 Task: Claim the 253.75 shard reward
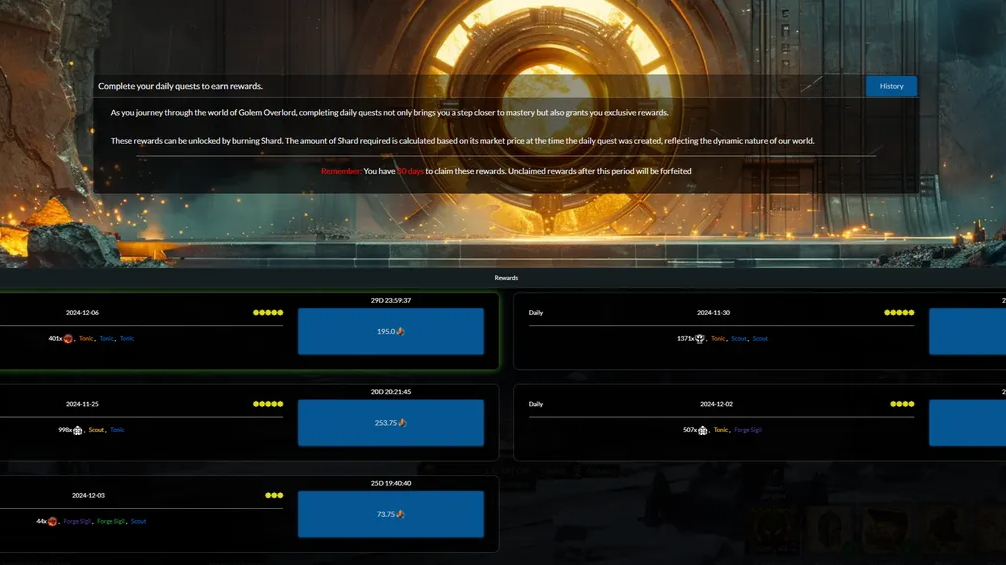(390, 423)
